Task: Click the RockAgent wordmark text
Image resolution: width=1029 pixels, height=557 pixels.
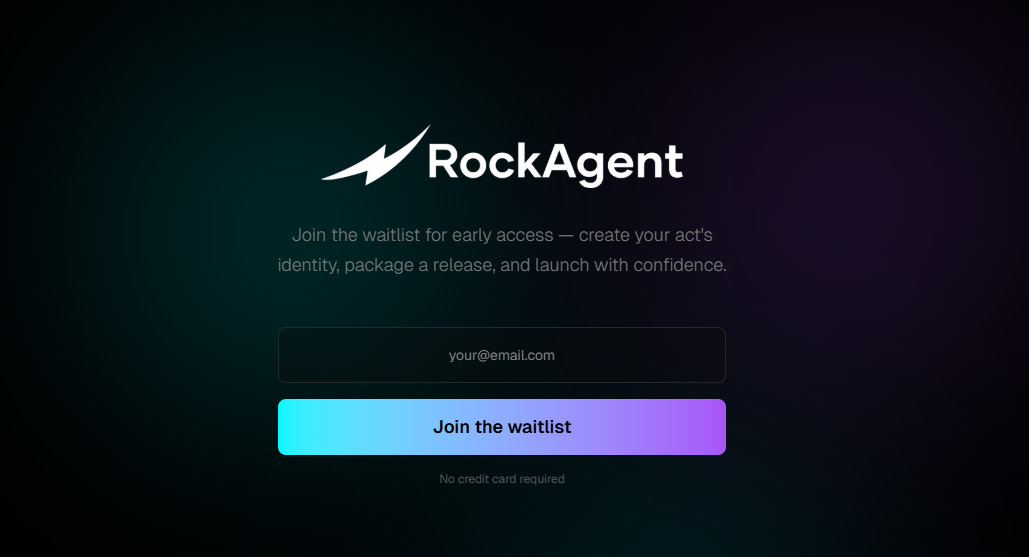Action: click(555, 163)
